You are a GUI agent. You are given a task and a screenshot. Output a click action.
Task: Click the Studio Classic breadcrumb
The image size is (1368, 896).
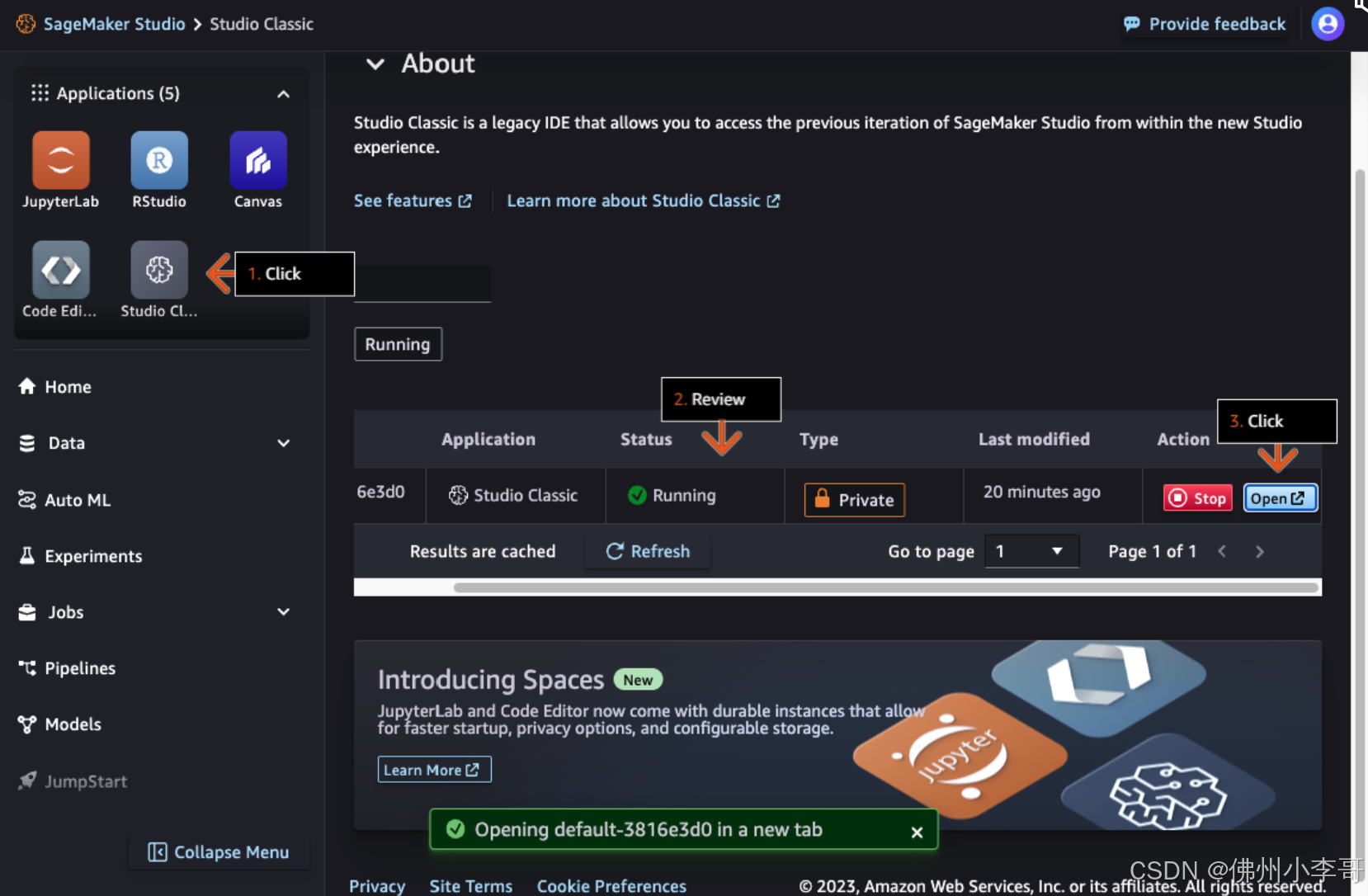pyautogui.click(x=262, y=24)
